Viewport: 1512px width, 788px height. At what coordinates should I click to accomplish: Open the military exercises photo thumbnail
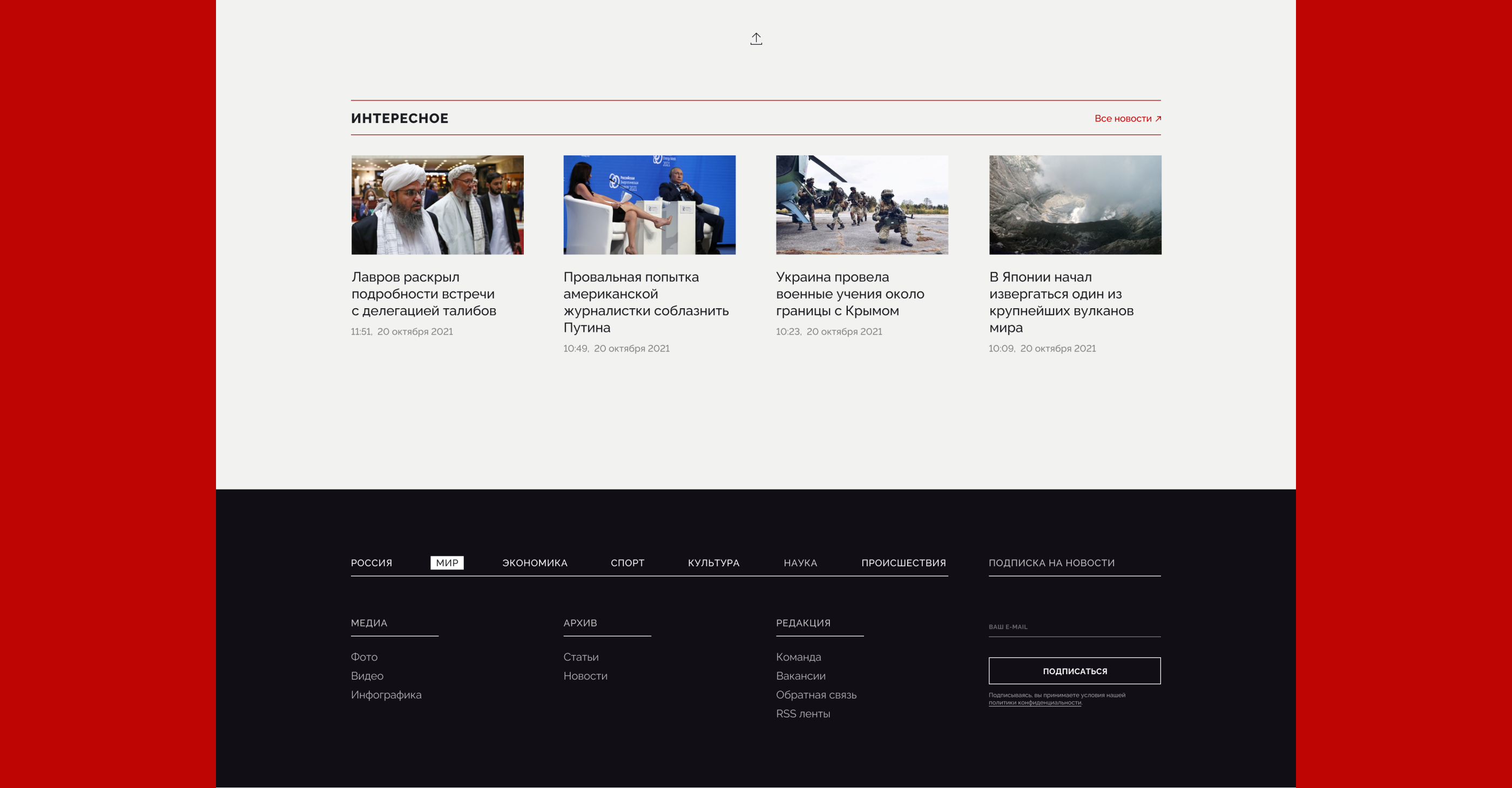(862, 205)
